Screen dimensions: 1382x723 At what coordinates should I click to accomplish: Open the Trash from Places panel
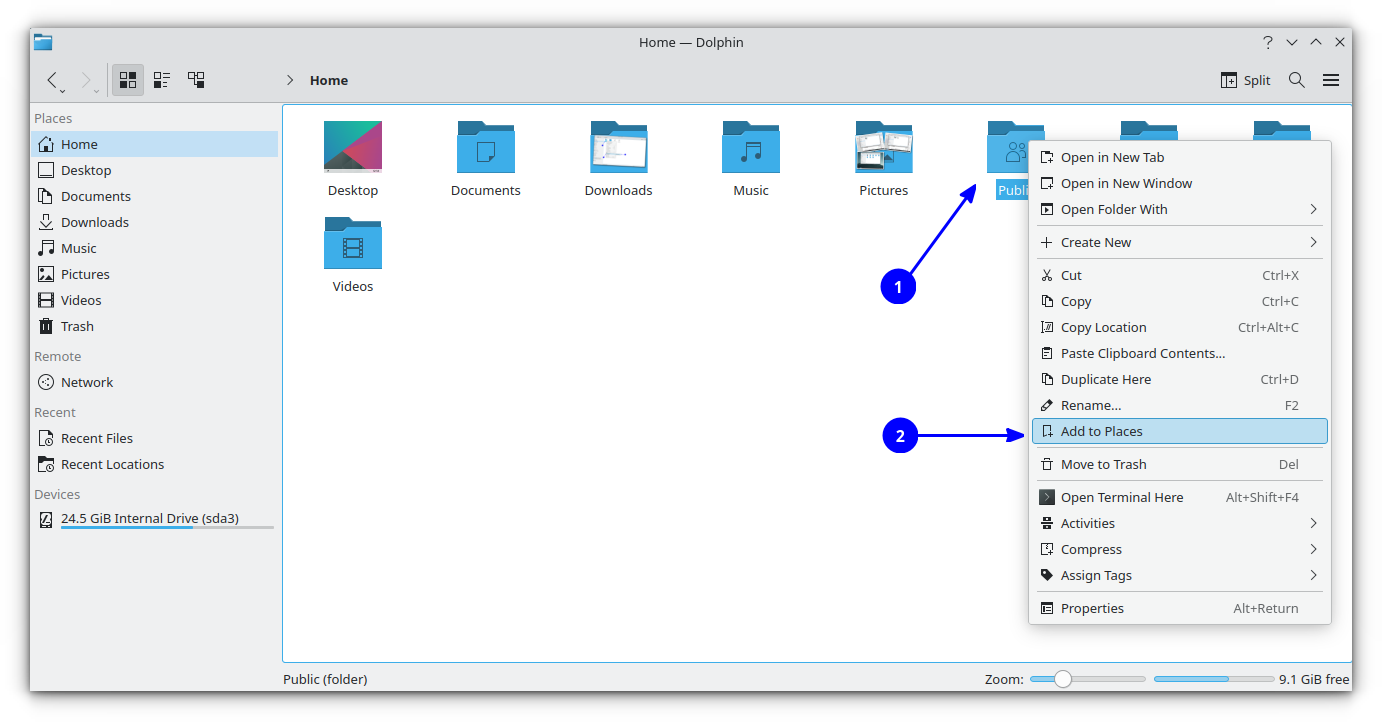click(x=76, y=325)
